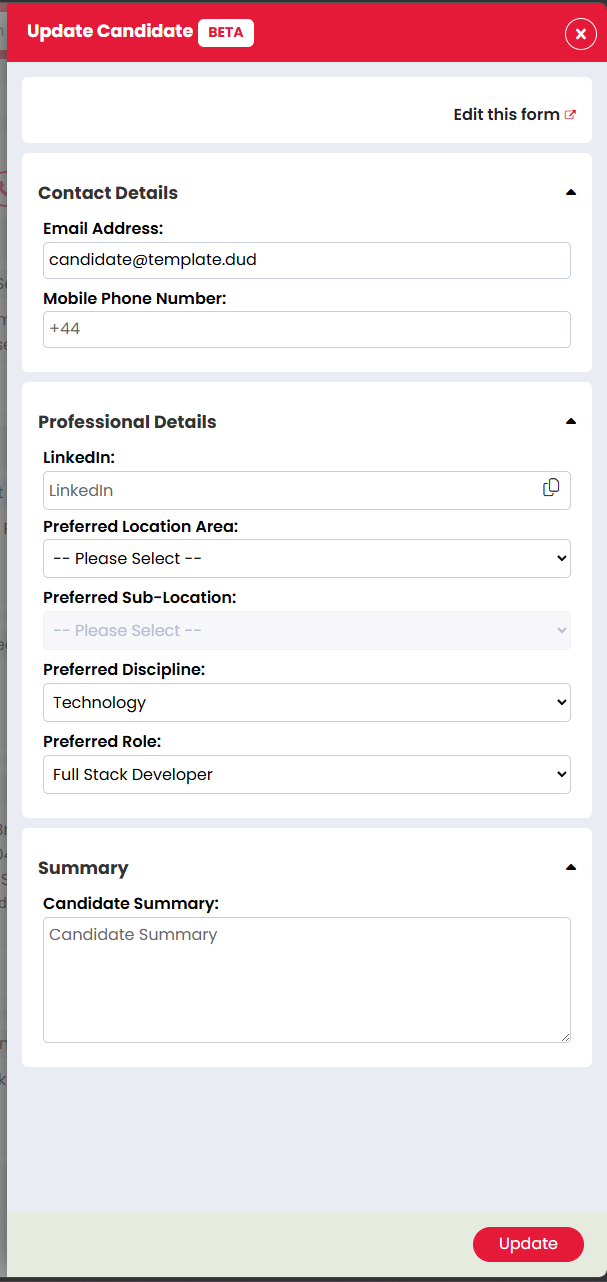Focus the Email Address field
Viewport: 607px width, 1282px height.
306,260
